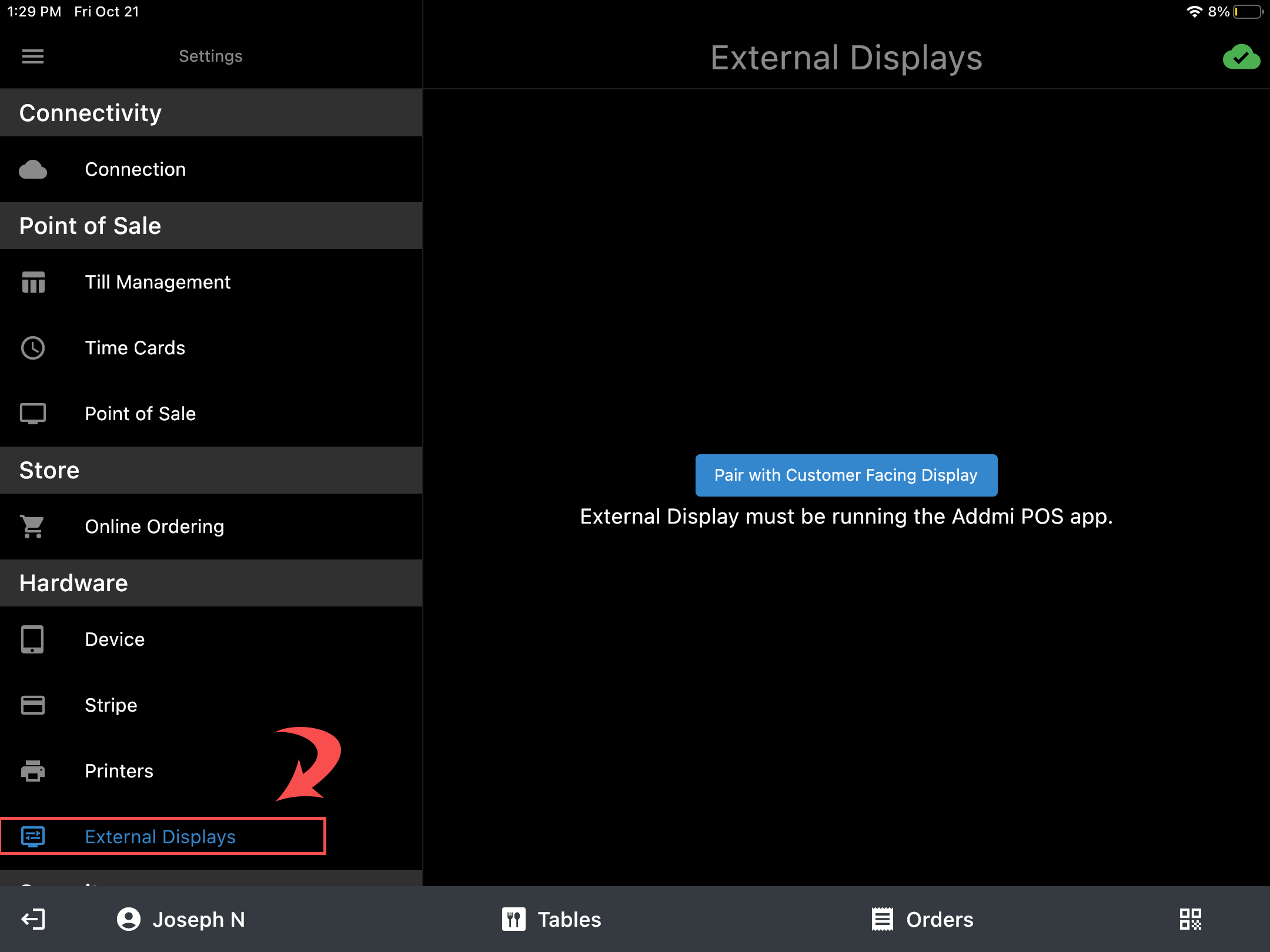1270x952 pixels.
Task: Click the Printers printer icon
Action: (x=33, y=771)
